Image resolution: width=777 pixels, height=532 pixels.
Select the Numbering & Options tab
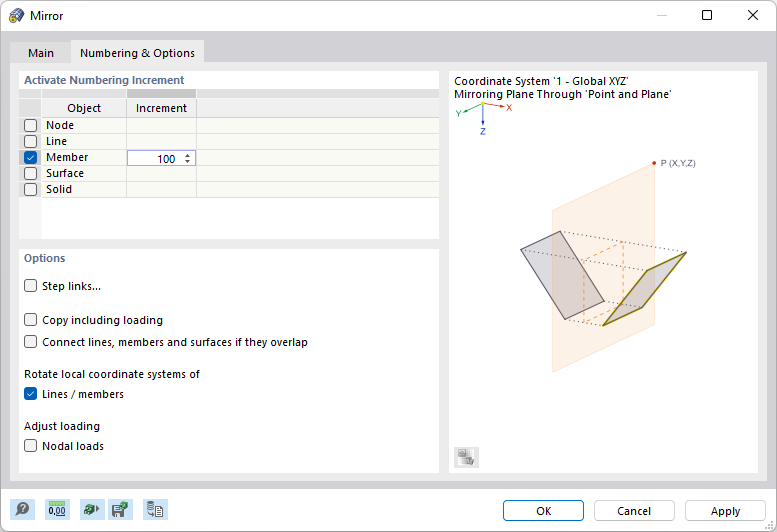point(137,53)
